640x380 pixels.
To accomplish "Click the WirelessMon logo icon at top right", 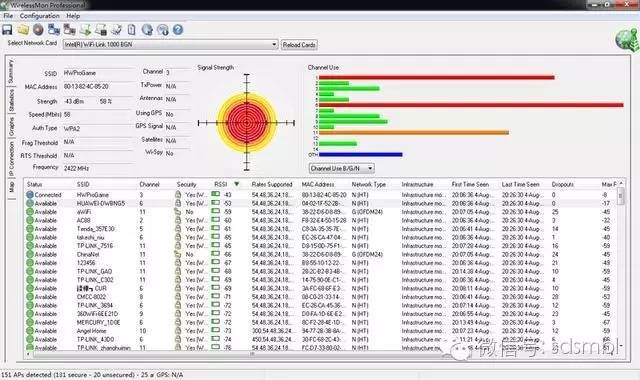I will point(627,40).
